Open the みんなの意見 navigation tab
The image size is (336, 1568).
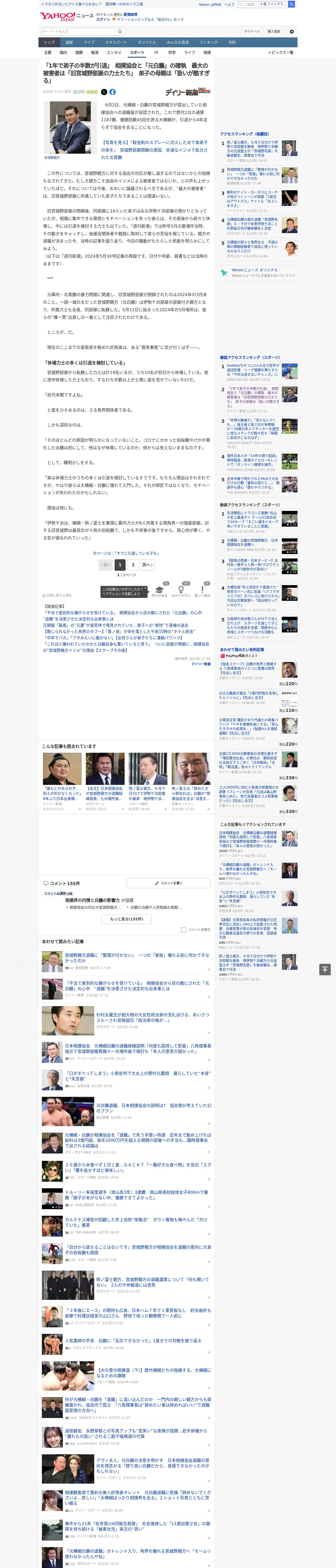coord(177,43)
